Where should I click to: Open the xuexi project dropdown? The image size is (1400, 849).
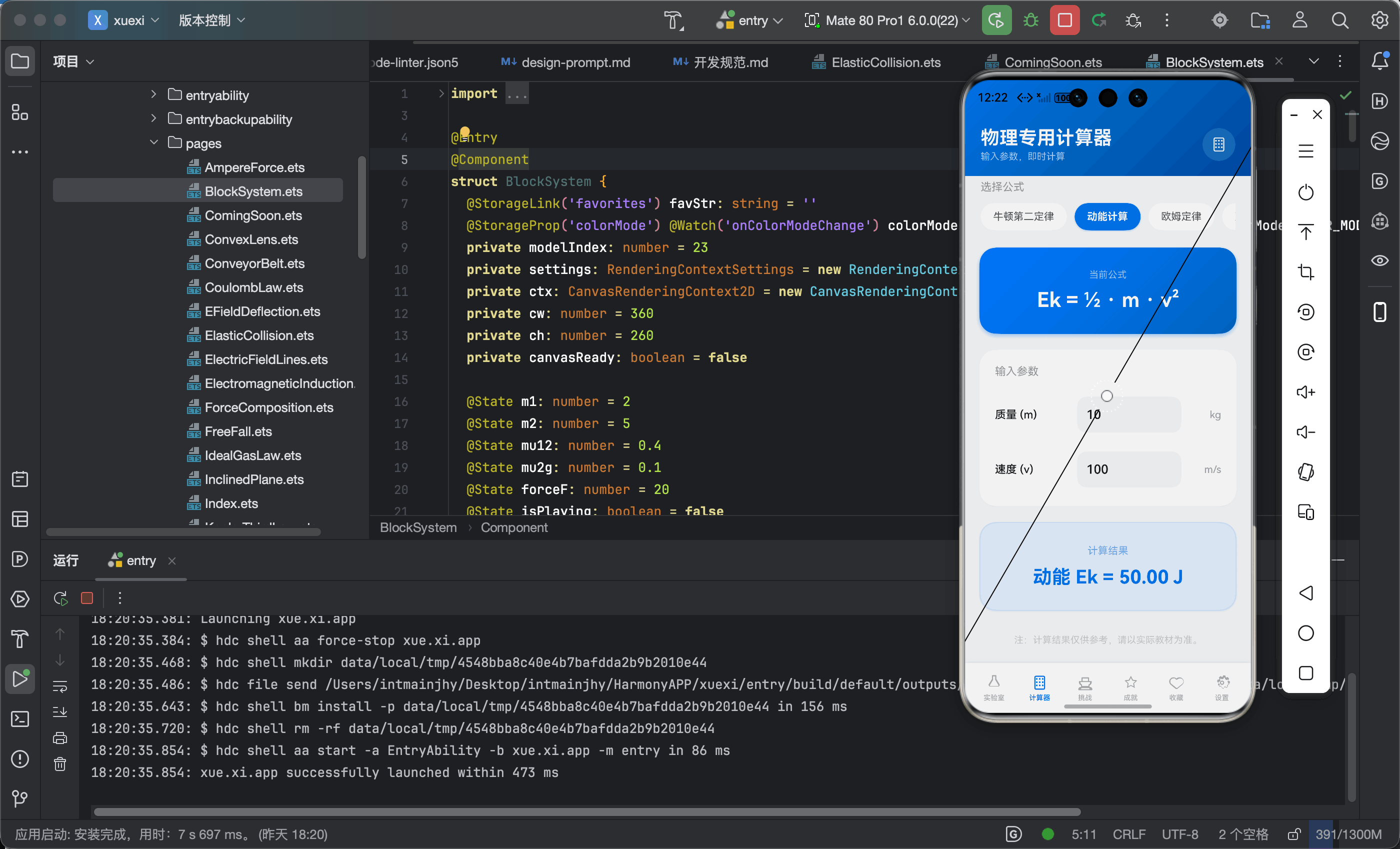point(124,20)
